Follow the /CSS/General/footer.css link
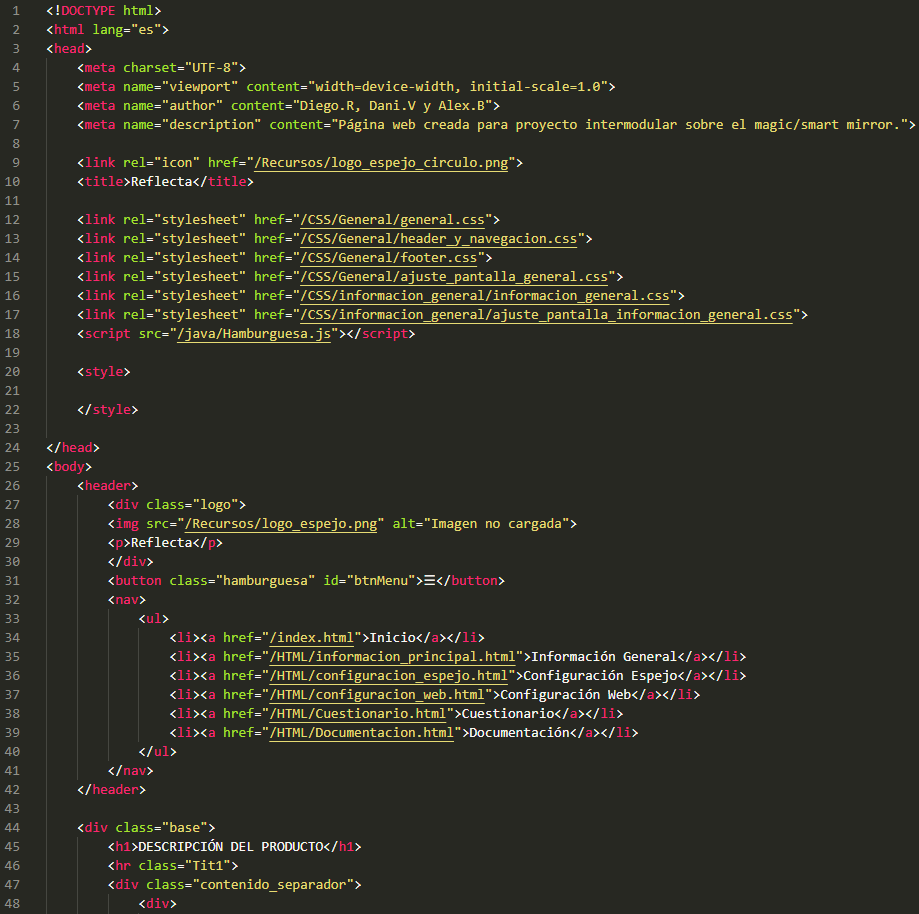This screenshot has height=914, width=919. (389, 258)
